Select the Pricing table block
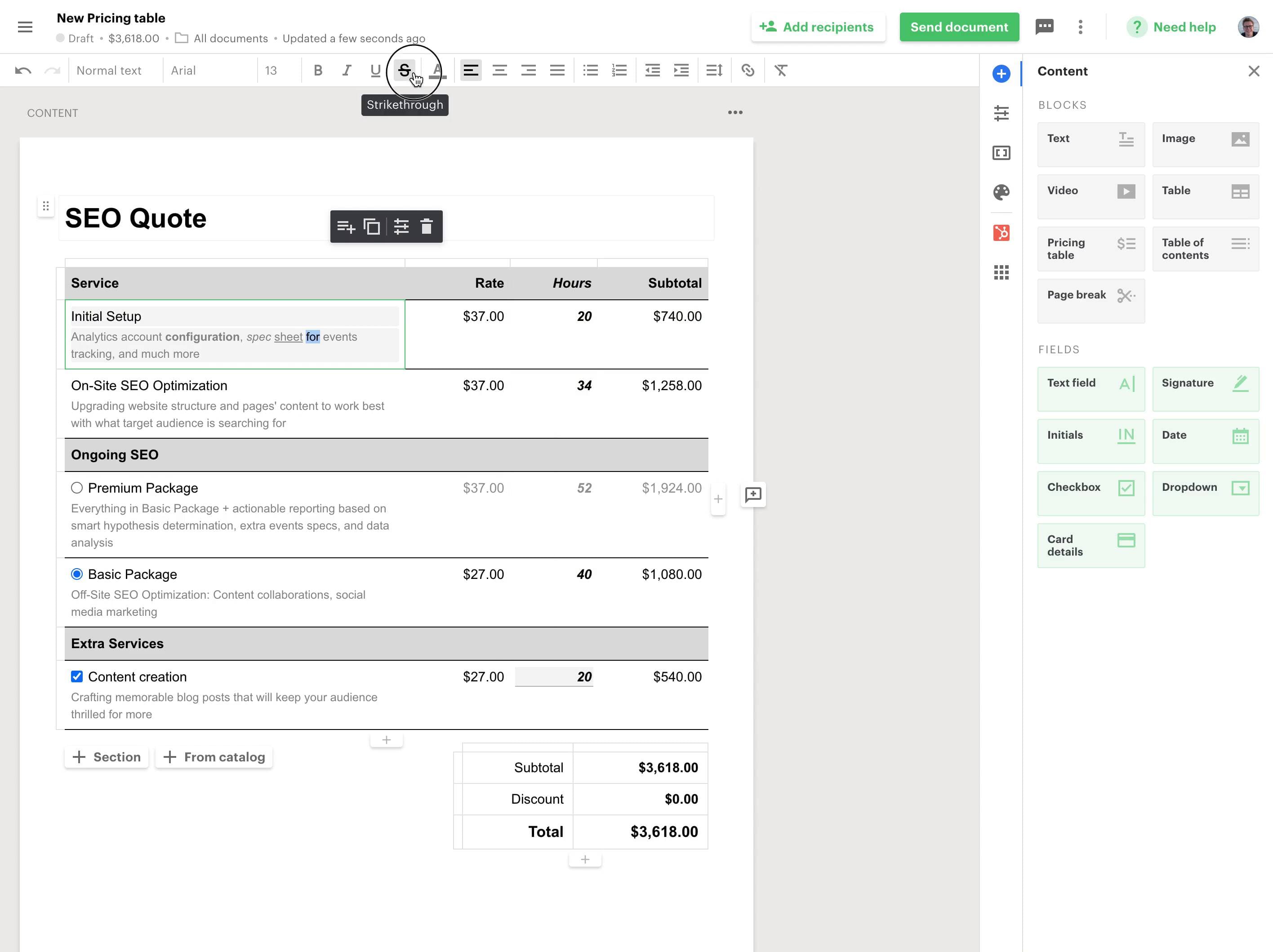This screenshot has width=1273, height=952. (1091, 249)
